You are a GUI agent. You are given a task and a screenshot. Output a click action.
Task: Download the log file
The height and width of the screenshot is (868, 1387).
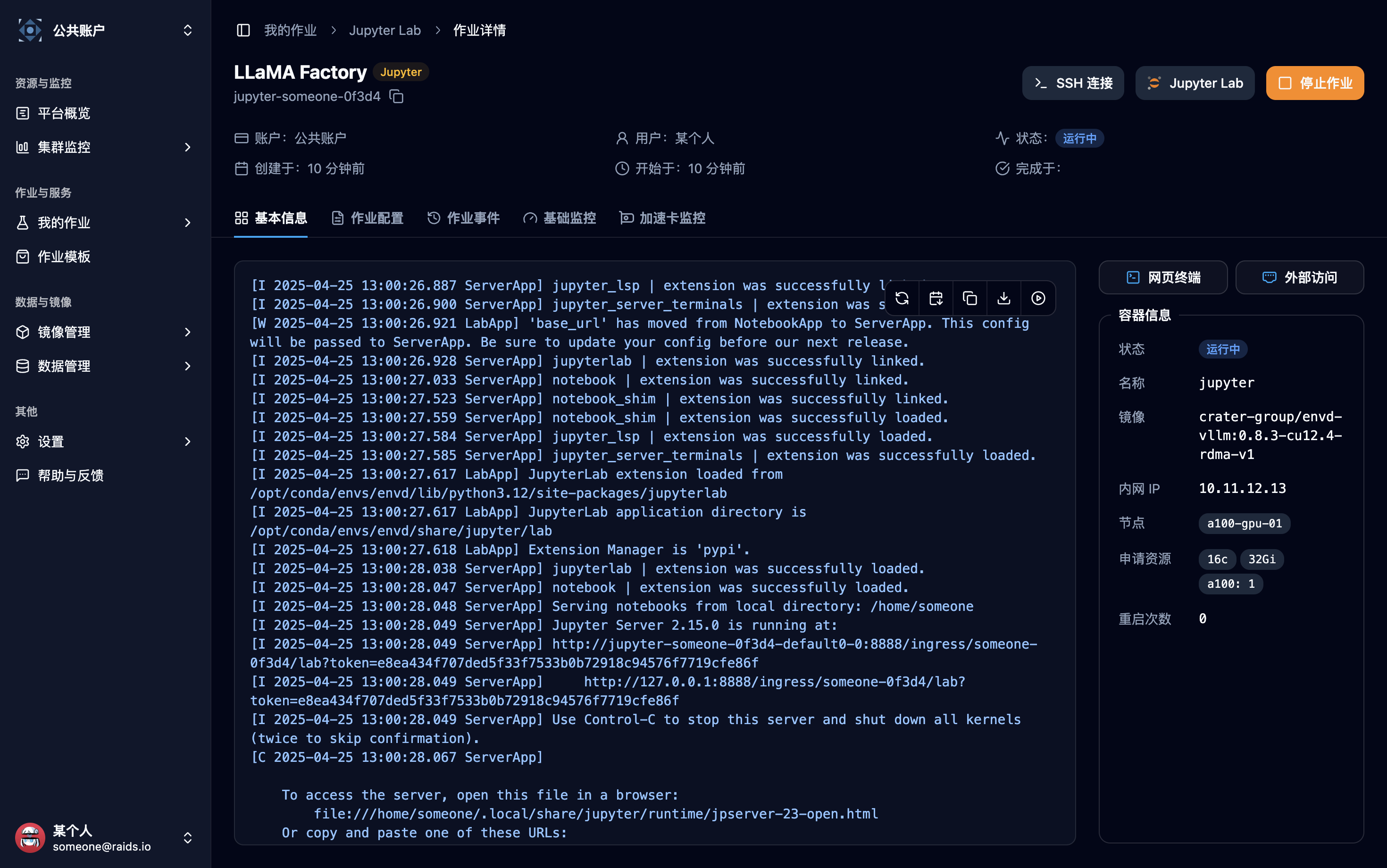pyautogui.click(x=1003, y=298)
